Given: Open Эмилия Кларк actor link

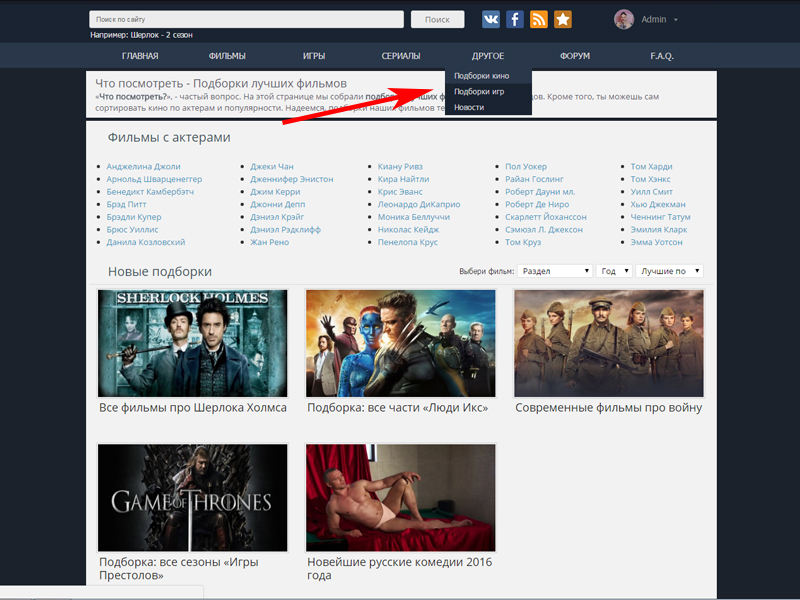Looking at the screenshot, I should 659,230.
